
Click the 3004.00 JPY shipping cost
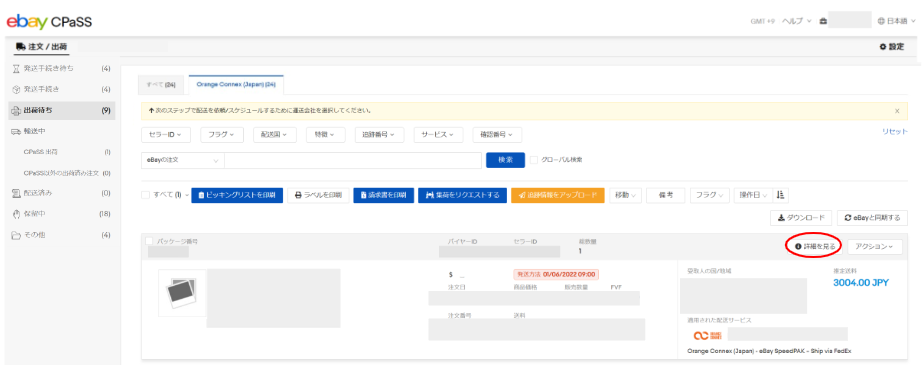(x=861, y=283)
